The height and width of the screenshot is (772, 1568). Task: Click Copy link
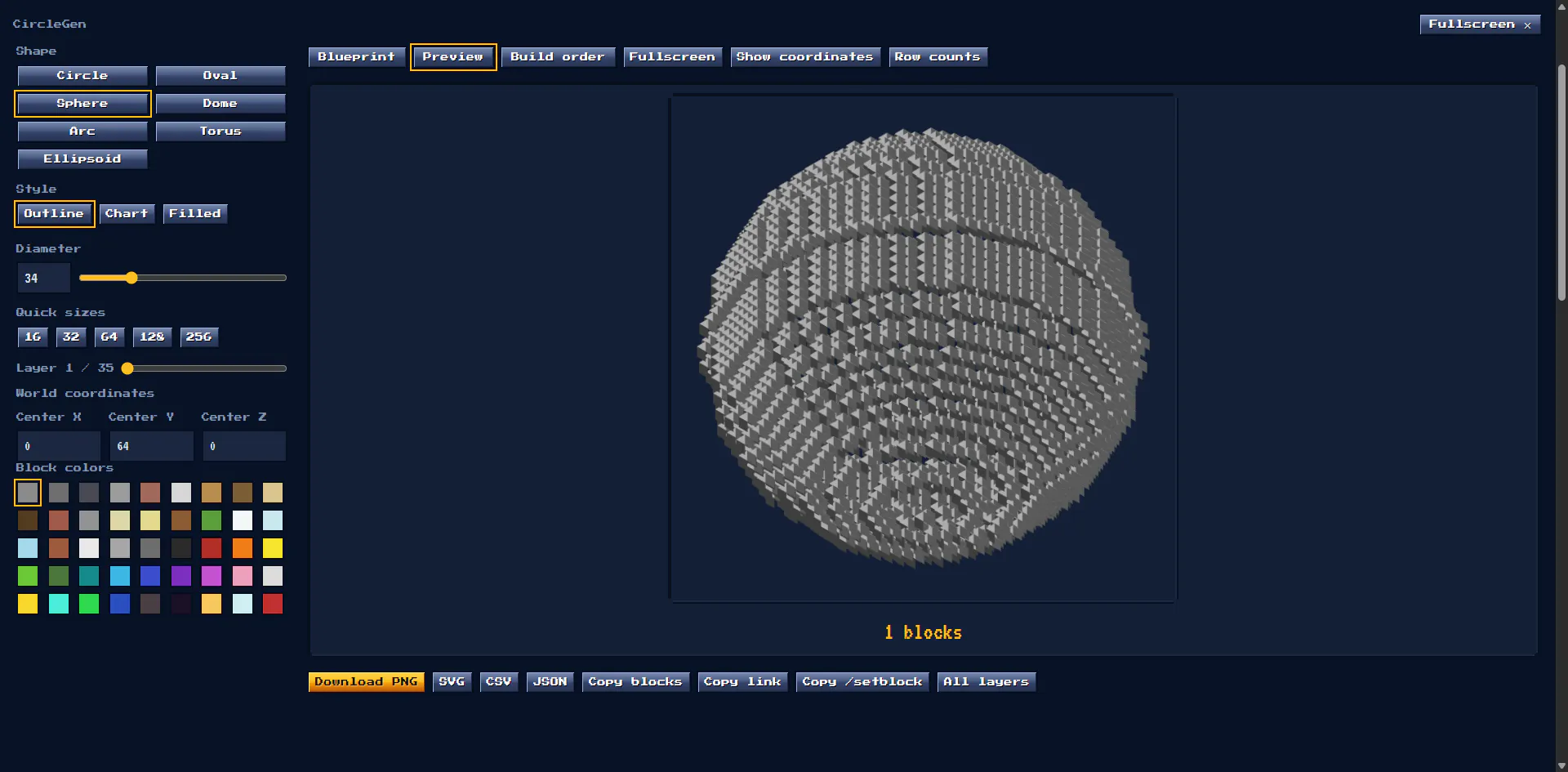pyautogui.click(x=742, y=681)
